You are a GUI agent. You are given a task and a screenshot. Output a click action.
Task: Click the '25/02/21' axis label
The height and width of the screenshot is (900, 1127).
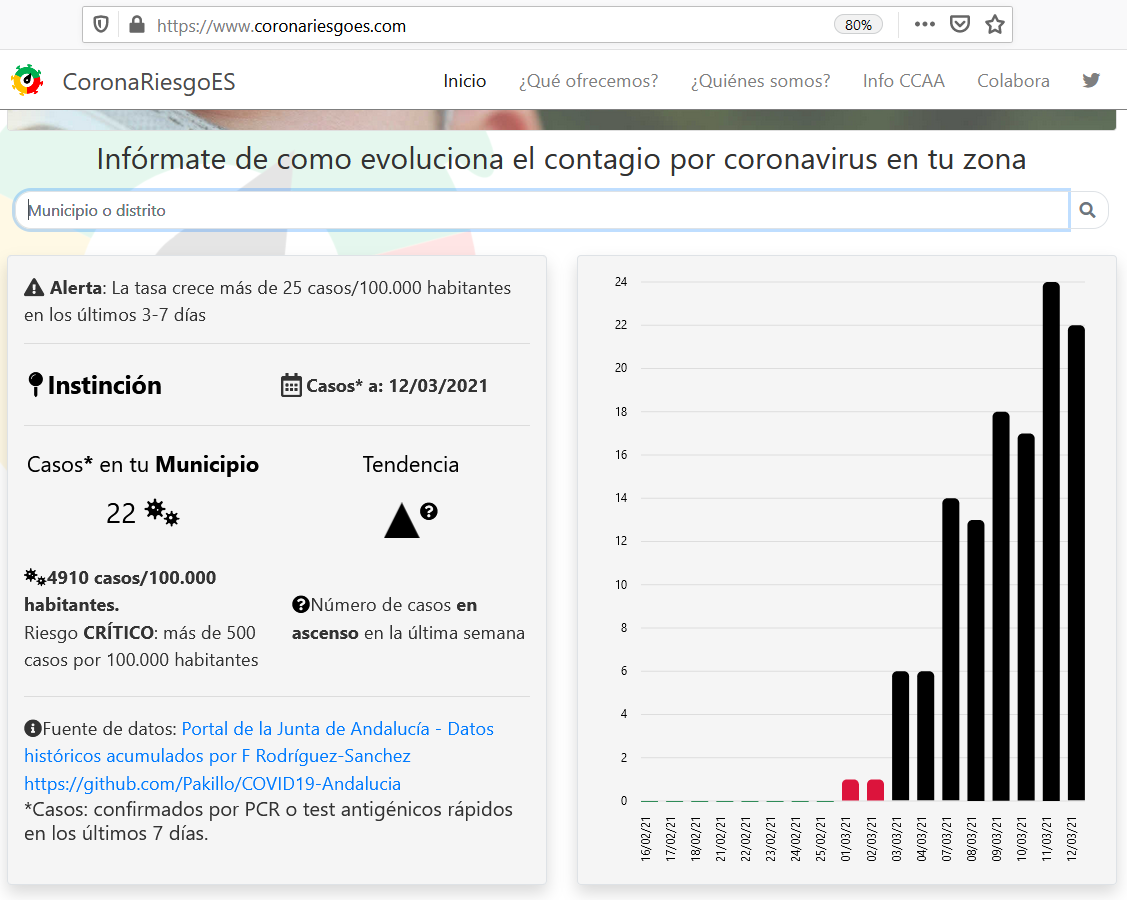click(822, 839)
